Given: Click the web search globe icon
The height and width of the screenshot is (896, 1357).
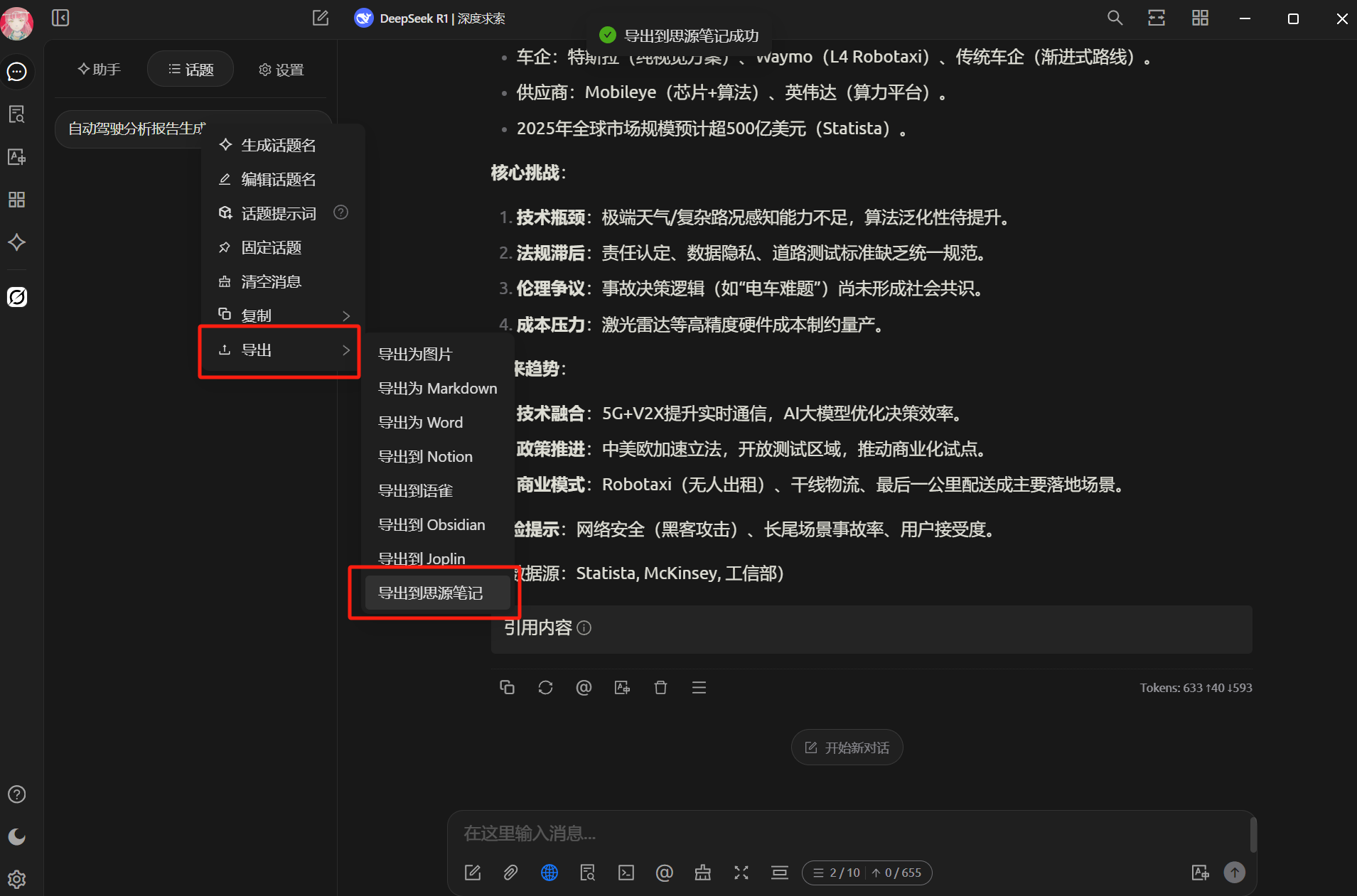Looking at the screenshot, I should point(549,873).
